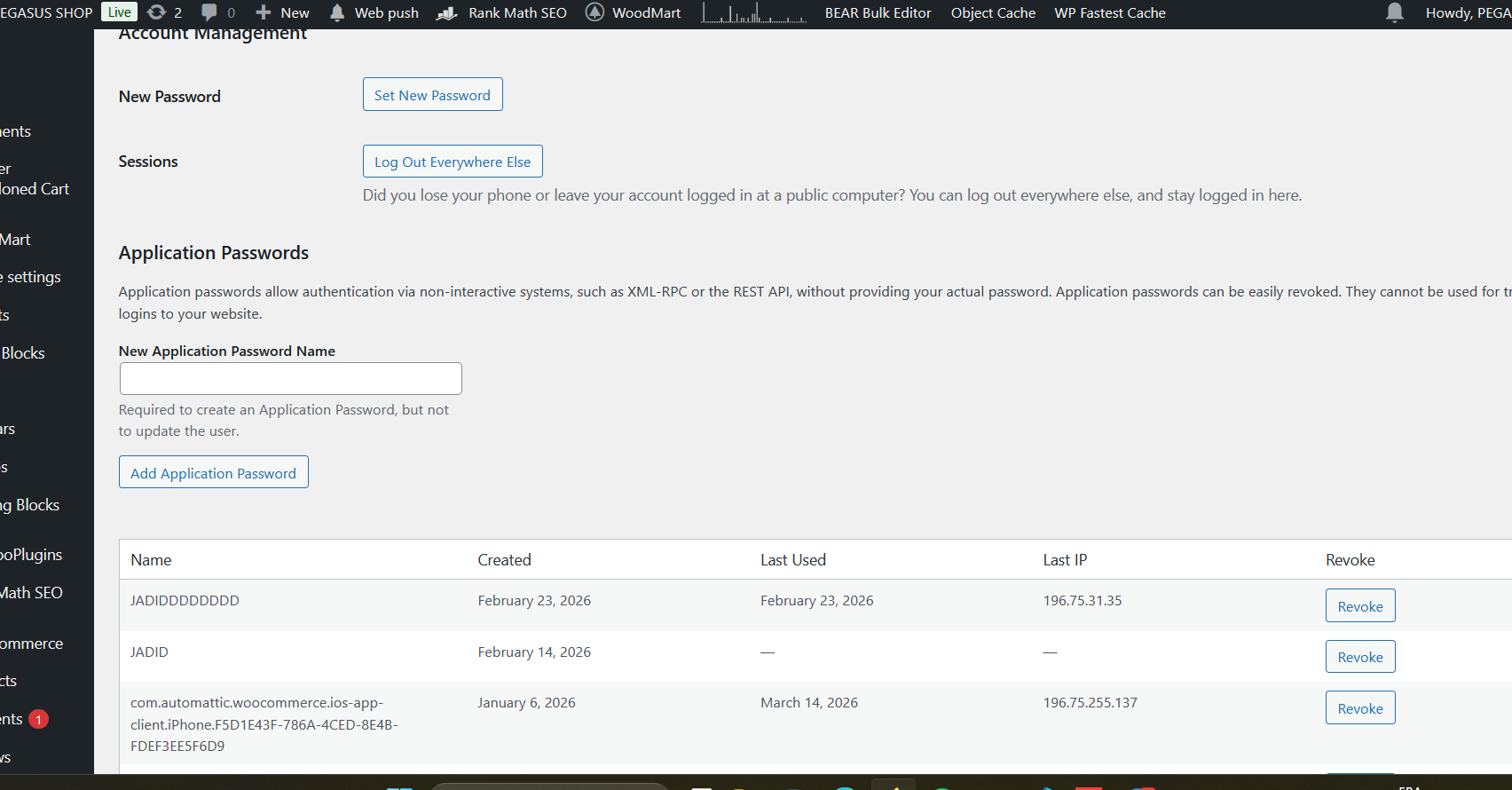Screen dimensions: 1512x790
Task: Focus the New Application Password Name field
Action: tap(291, 378)
